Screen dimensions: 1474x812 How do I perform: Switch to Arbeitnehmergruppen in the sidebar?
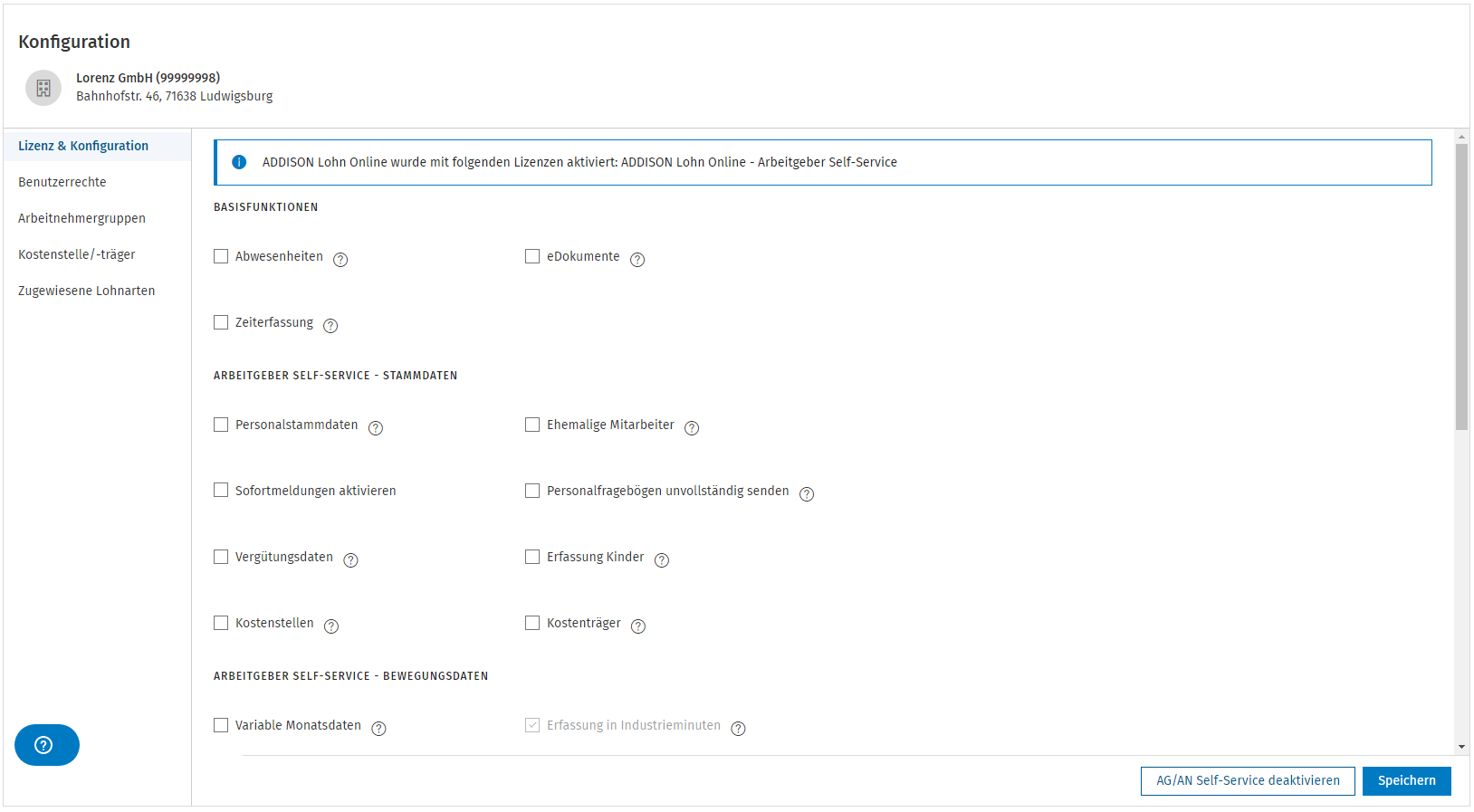tap(81, 218)
